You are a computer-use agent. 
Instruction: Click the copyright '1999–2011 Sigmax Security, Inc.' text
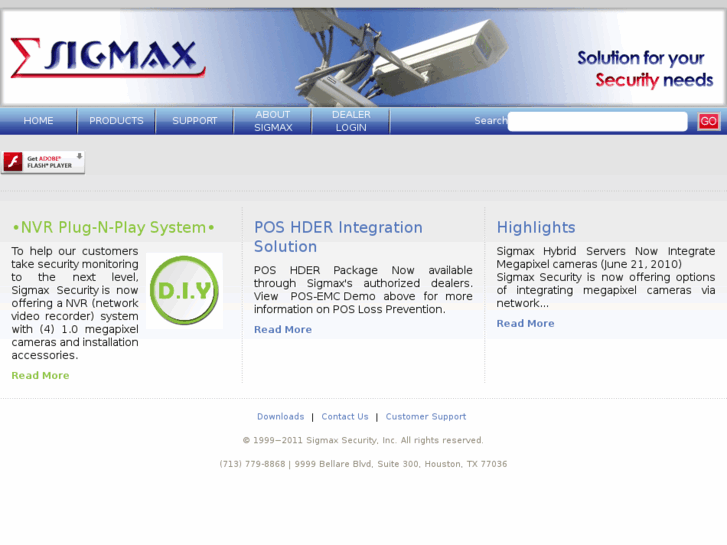tap(363, 440)
